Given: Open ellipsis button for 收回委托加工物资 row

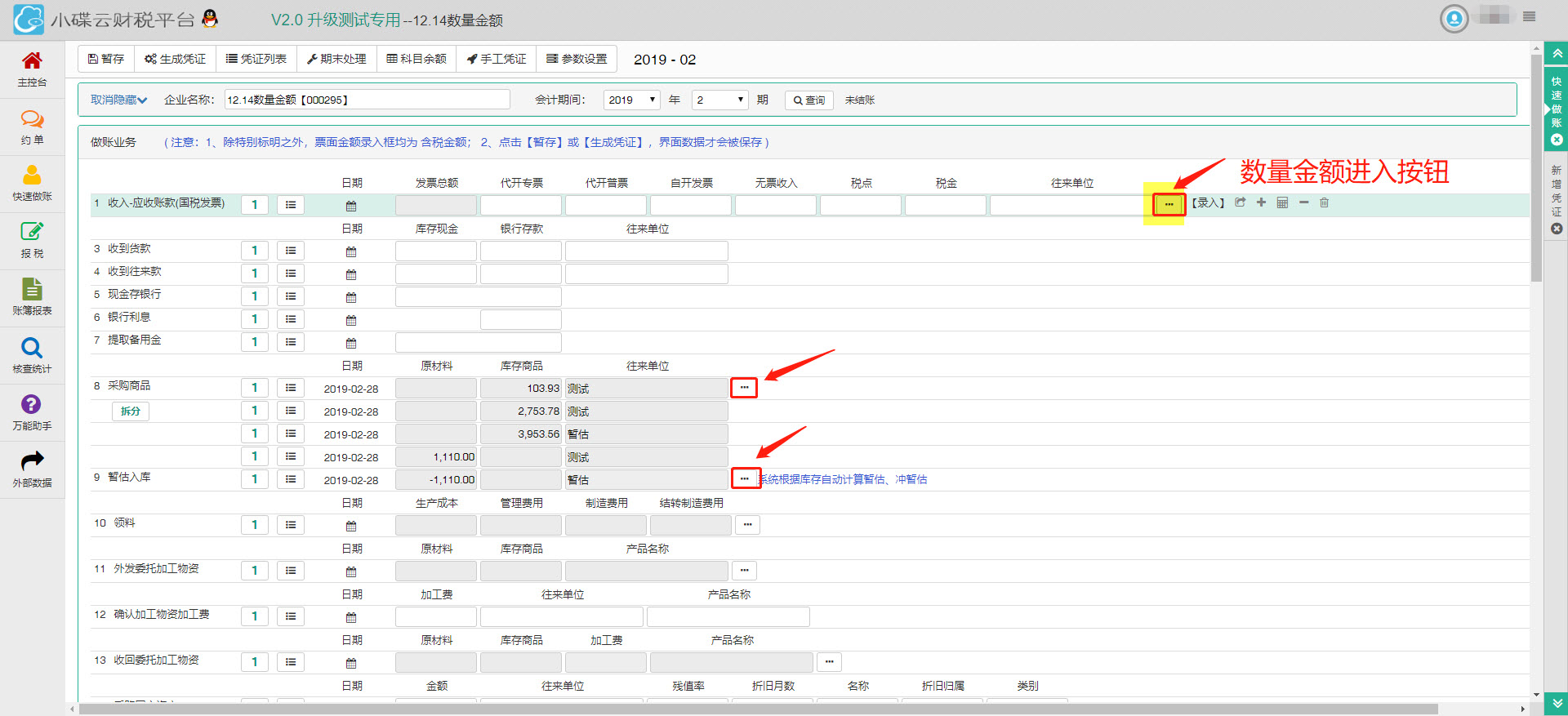Looking at the screenshot, I should [x=829, y=662].
